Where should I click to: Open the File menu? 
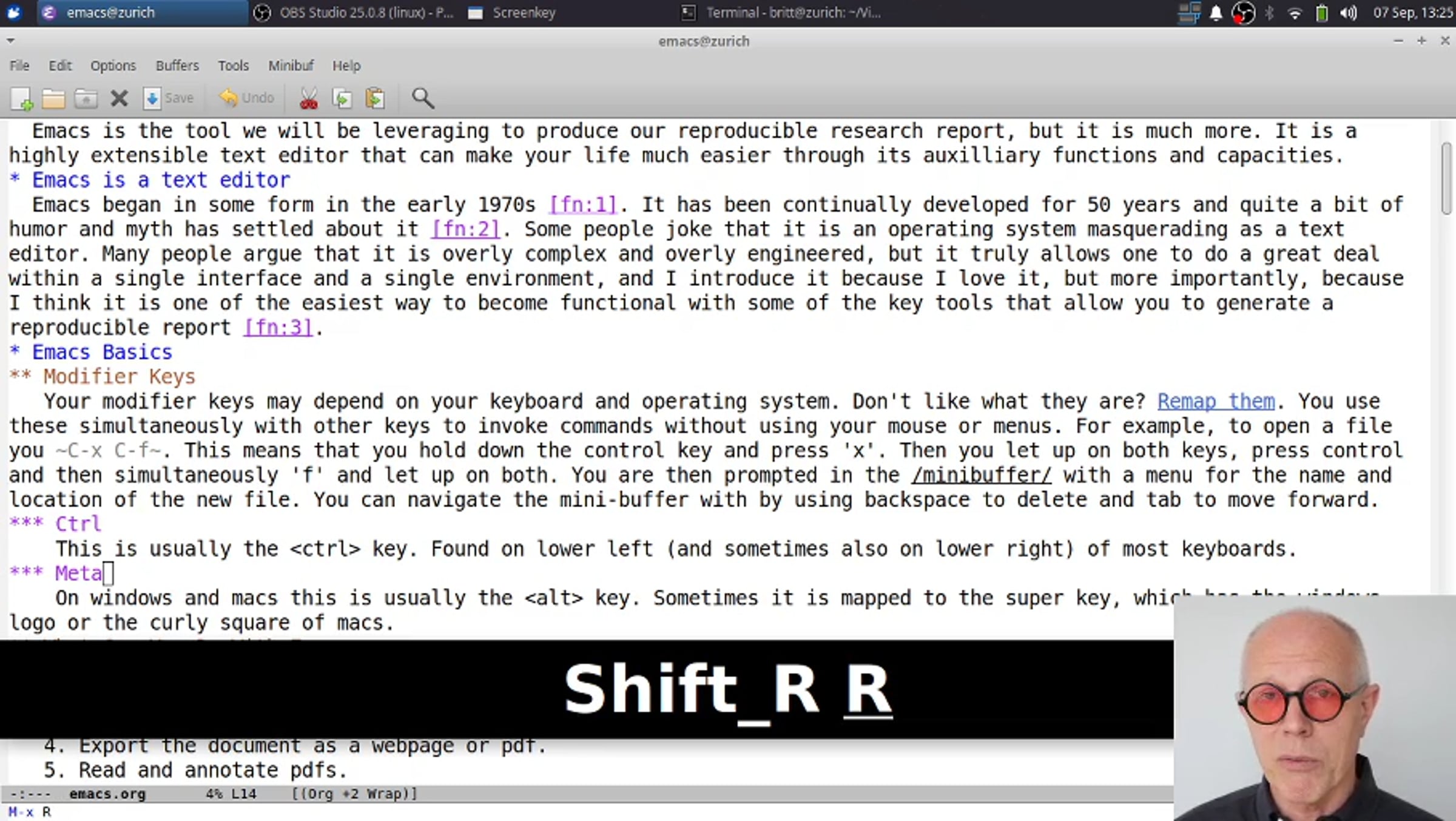(x=19, y=66)
